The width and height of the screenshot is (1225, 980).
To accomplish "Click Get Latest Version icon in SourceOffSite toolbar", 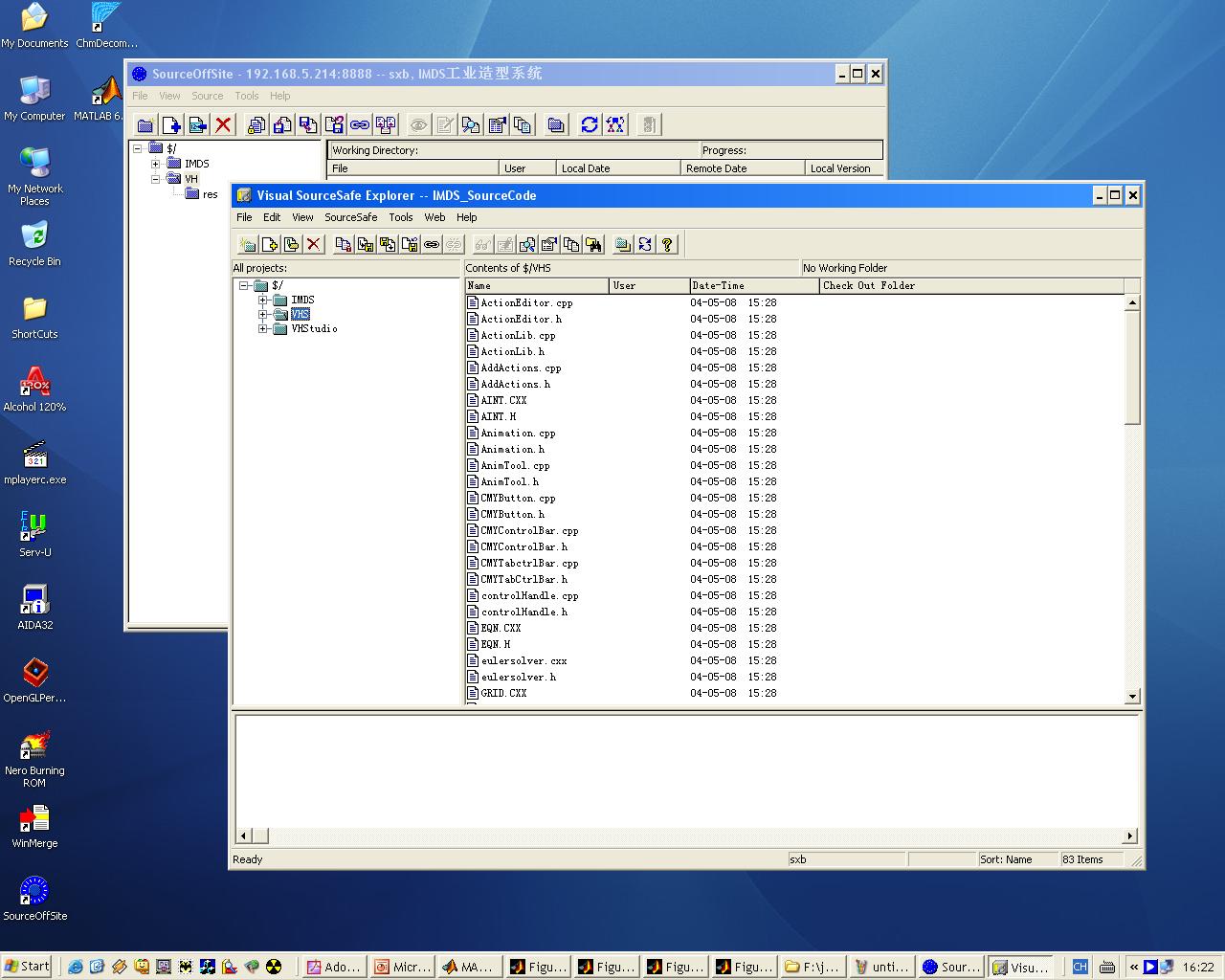I will [x=256, y=124].
